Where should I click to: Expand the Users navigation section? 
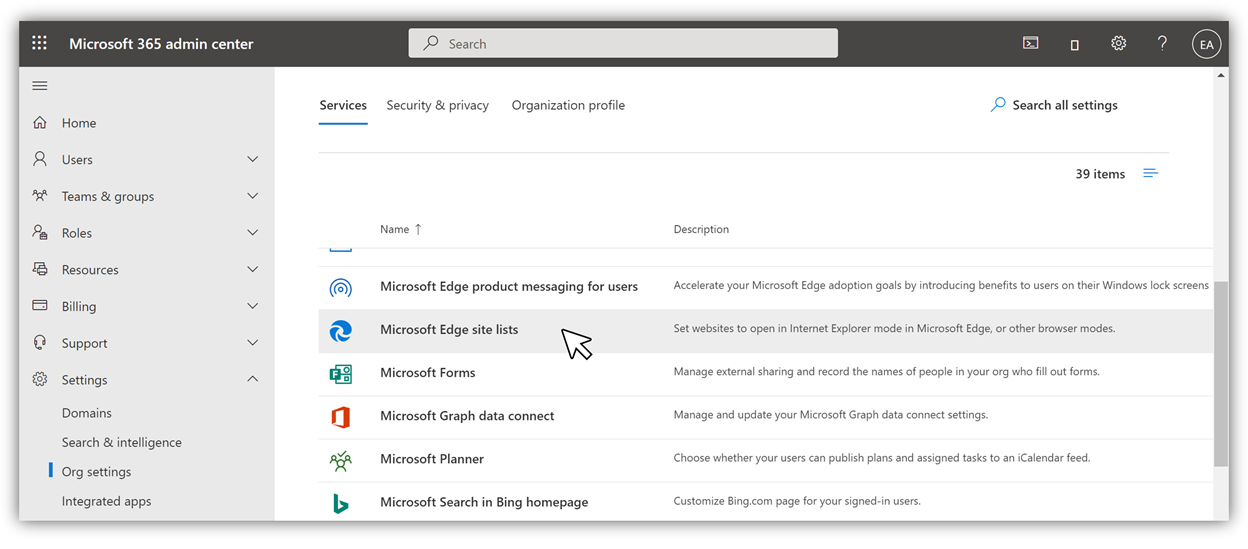[252, 160]
